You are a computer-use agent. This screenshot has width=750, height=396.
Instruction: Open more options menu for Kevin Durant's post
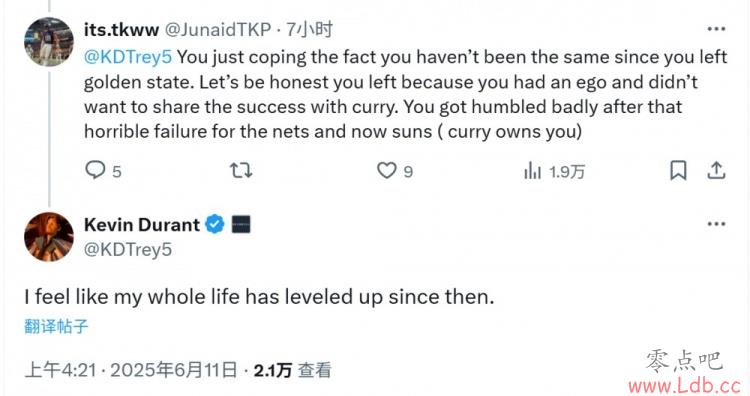[716, 224]
